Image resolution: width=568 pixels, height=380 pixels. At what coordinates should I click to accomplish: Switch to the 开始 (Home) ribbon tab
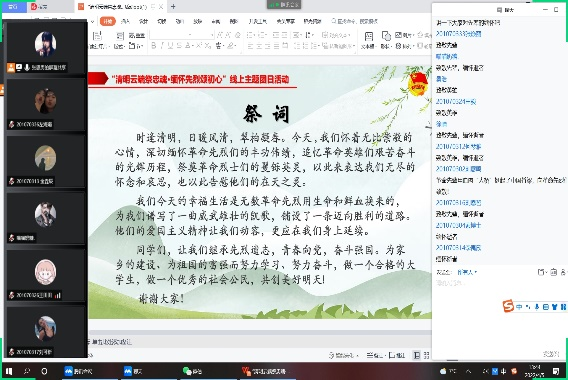pyautogui.click(x=108, y=21)
